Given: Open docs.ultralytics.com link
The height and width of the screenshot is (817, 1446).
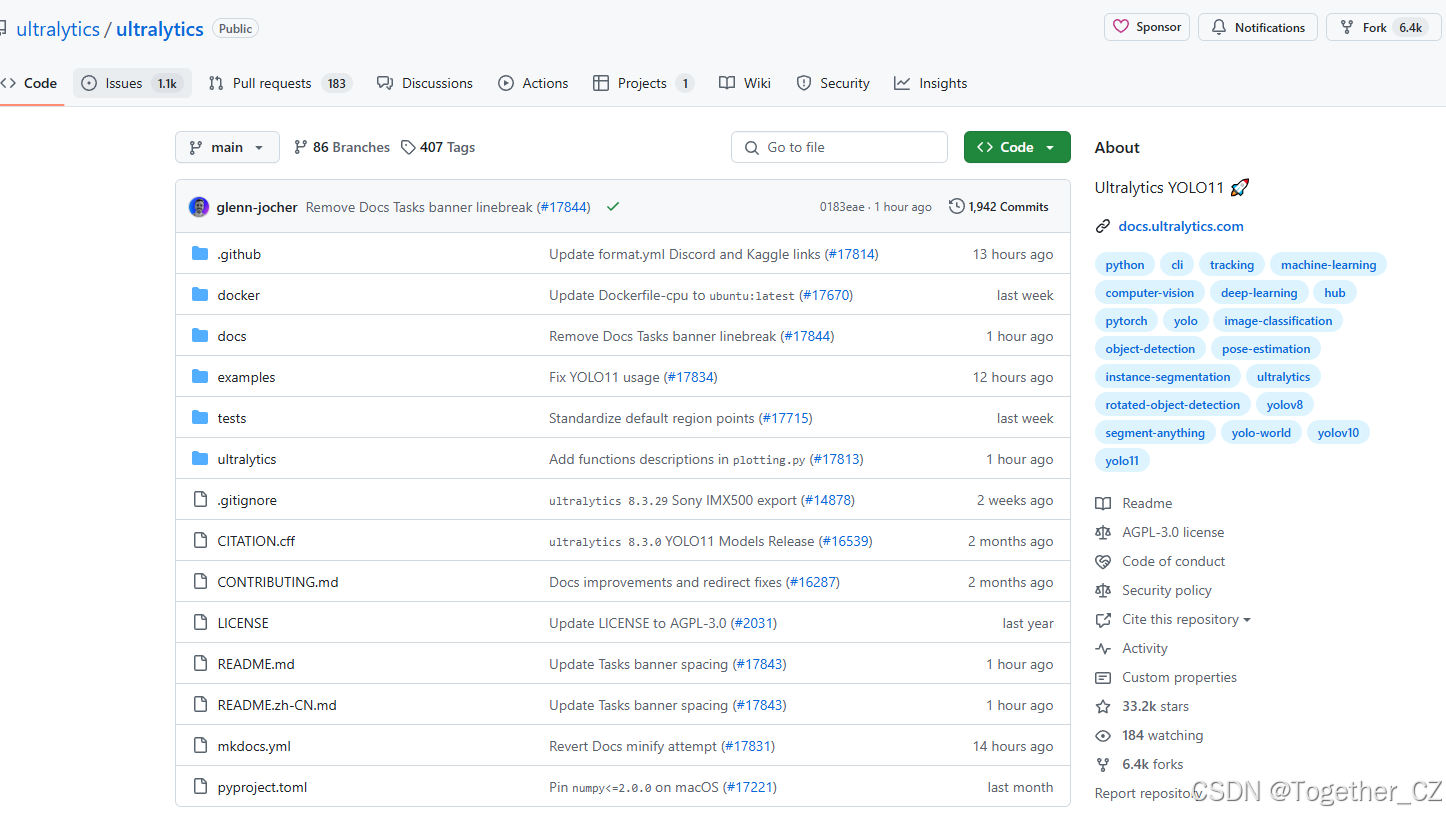Looking at the screenshot, I should [x=1181, y=226].
